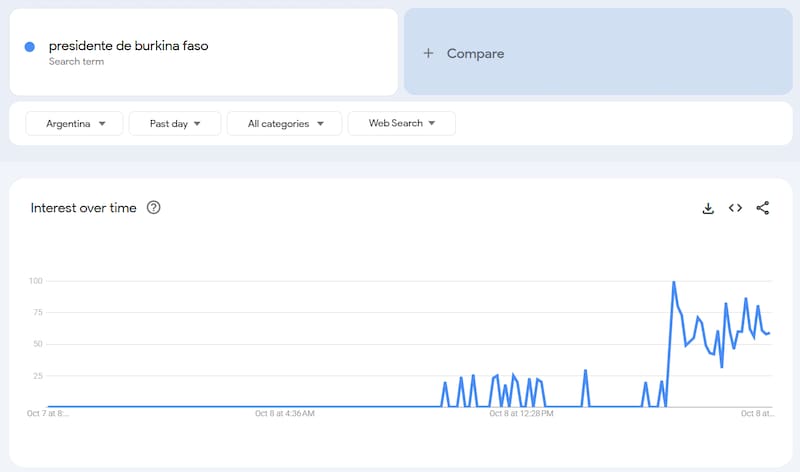This screenshot has width=800, height=472.
Task: Download the interest over time data
Action: coord(708,208)
